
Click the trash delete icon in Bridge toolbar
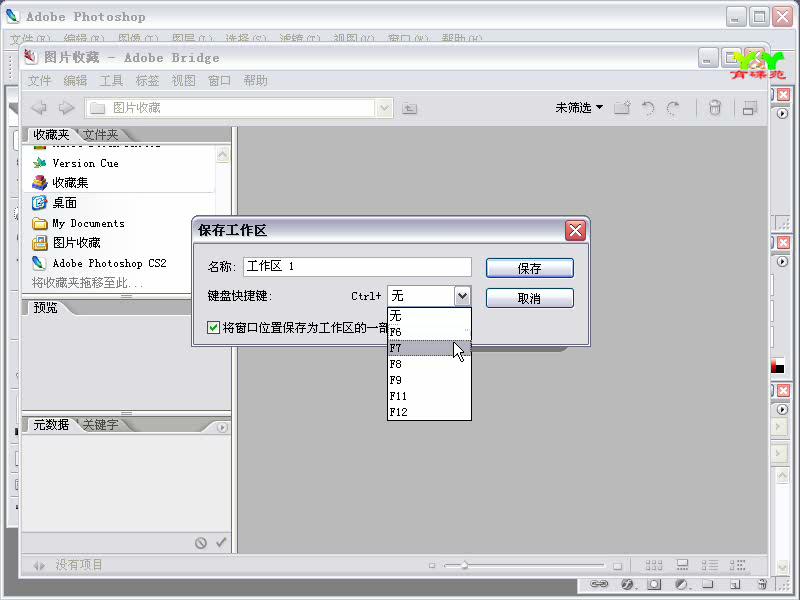coord(715,108)
